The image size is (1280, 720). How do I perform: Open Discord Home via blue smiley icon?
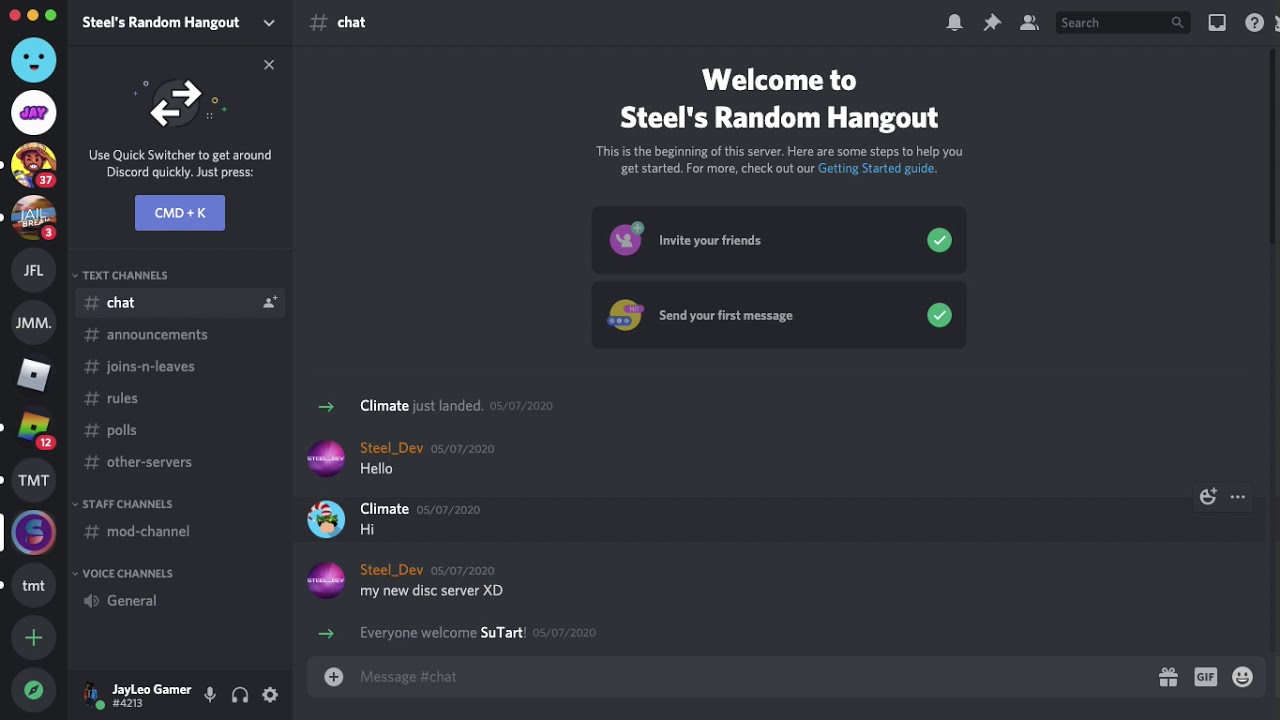click(34, 60)
